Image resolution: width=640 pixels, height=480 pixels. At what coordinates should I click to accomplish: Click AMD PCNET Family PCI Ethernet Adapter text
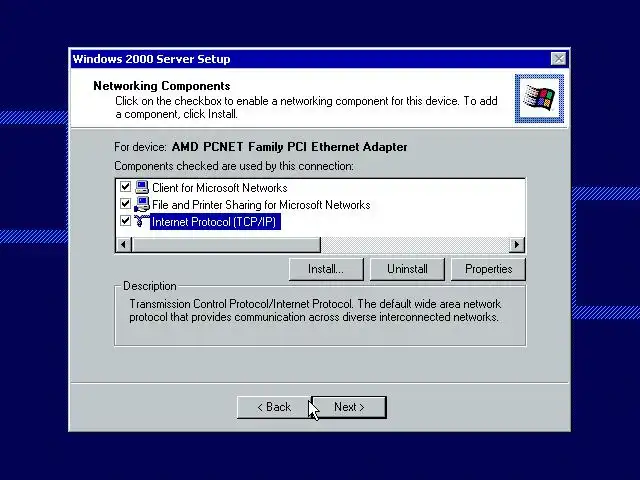pos(289,147)
